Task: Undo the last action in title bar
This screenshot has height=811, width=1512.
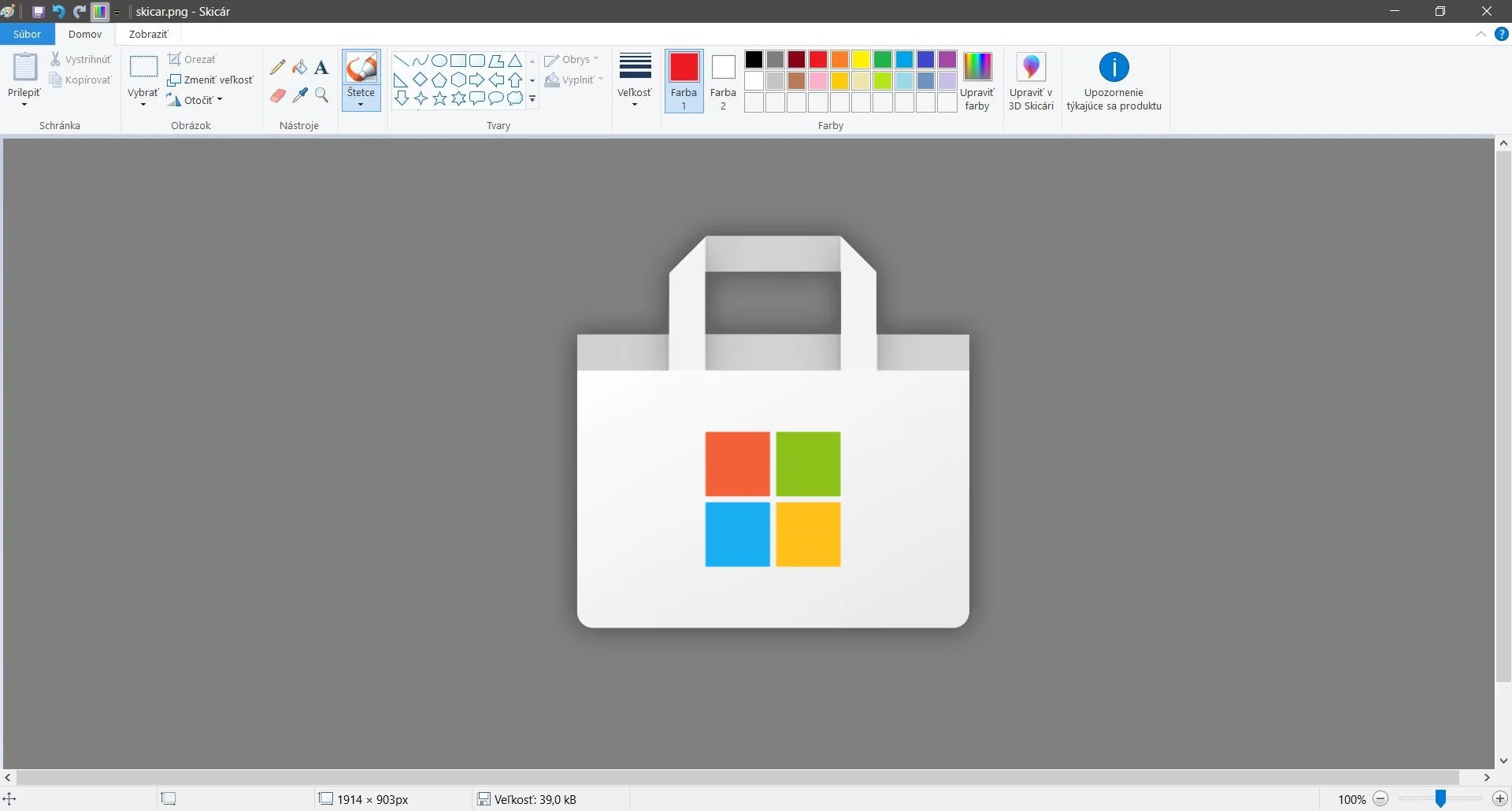Action: click(x=58, y=12)
